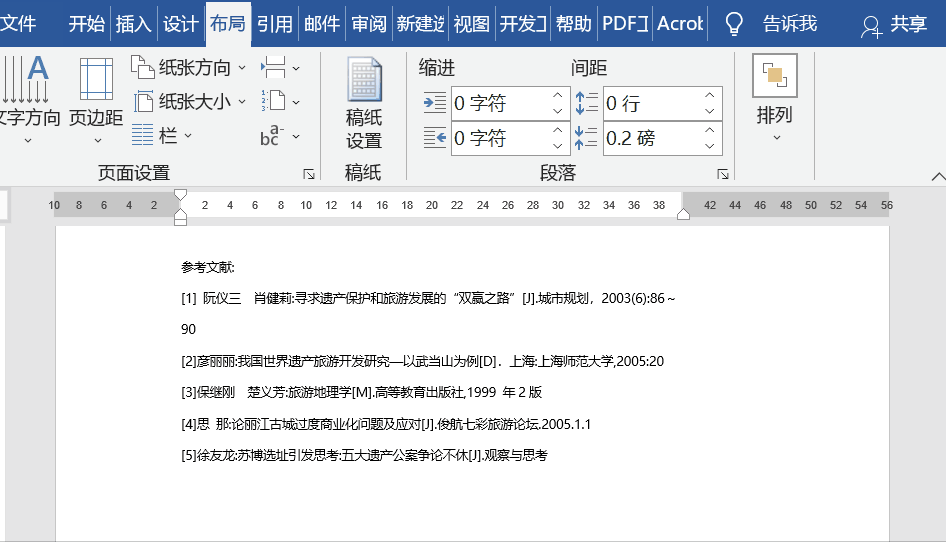
Task: Click reference [4] 思那 line
Action: click(x=386, y=424)
